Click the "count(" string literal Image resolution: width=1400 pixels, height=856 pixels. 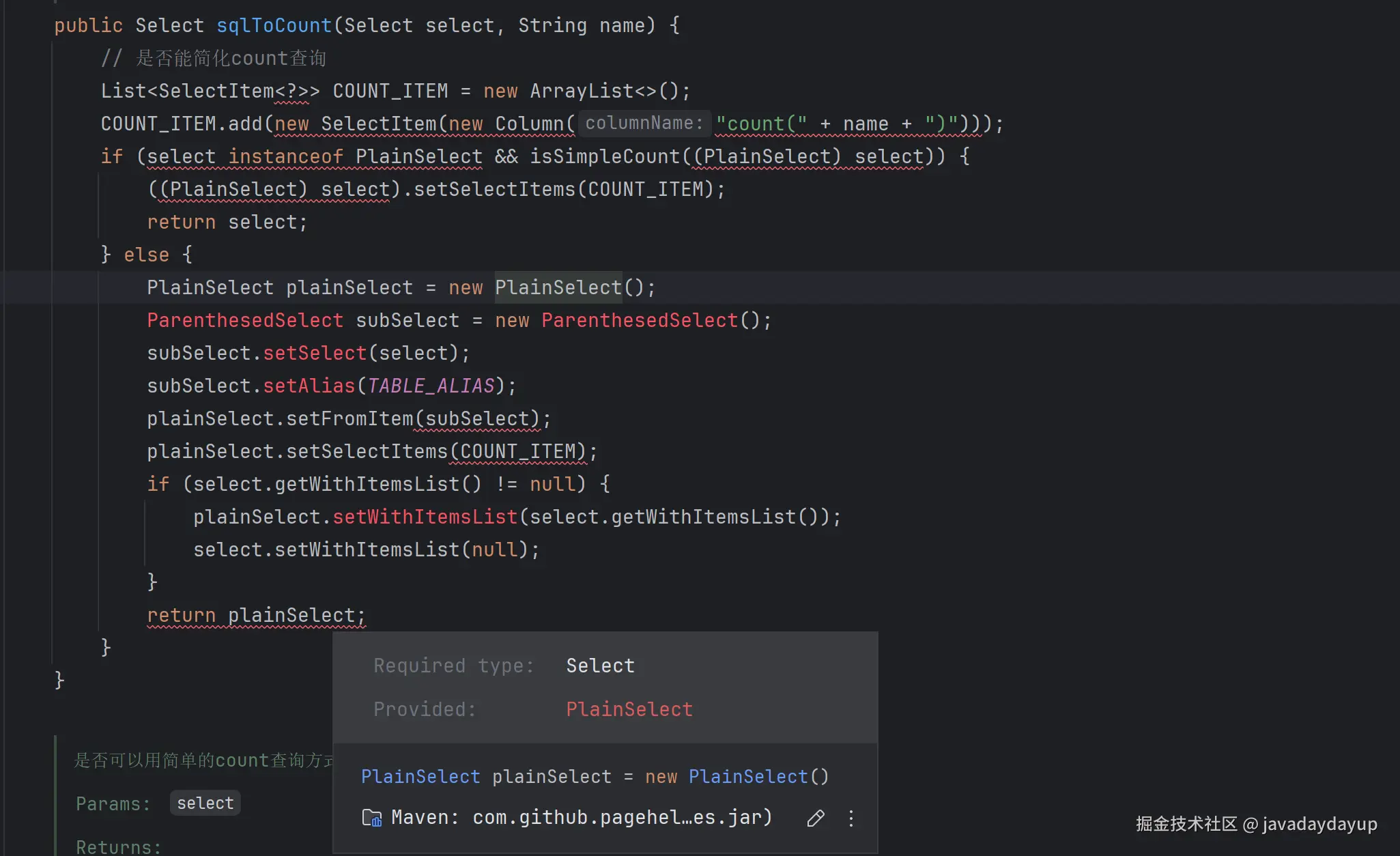click(x=761, y=124)
